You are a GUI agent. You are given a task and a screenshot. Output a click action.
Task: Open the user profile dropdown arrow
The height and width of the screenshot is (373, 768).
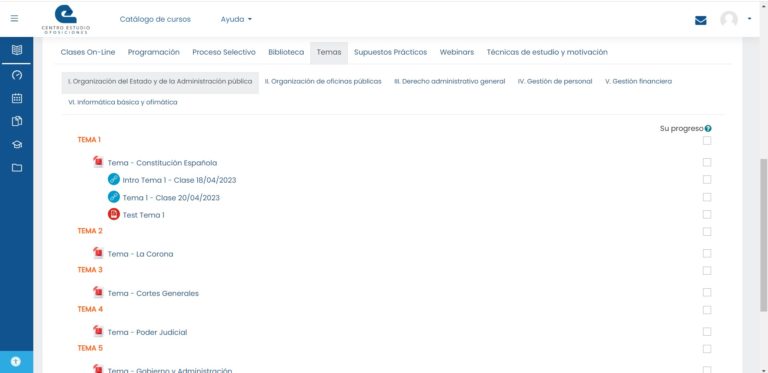point(749,19)
